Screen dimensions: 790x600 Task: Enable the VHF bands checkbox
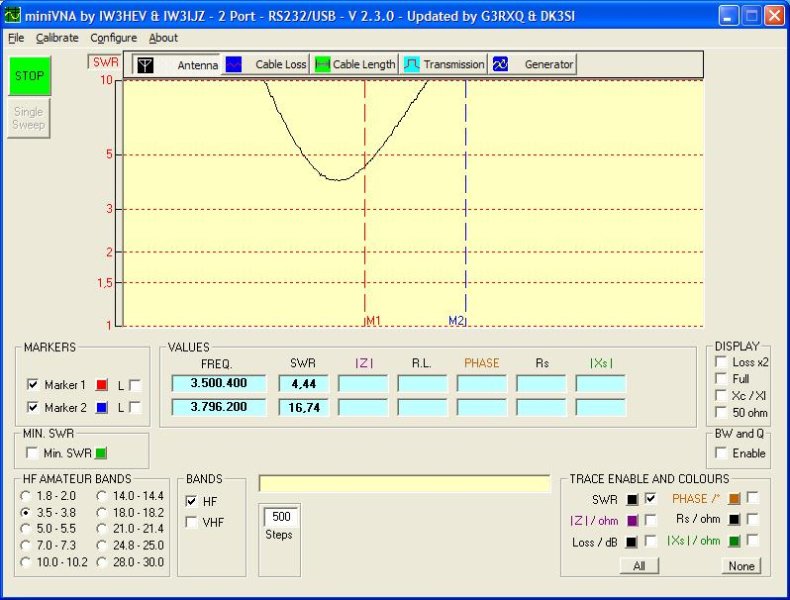point(191,522)
